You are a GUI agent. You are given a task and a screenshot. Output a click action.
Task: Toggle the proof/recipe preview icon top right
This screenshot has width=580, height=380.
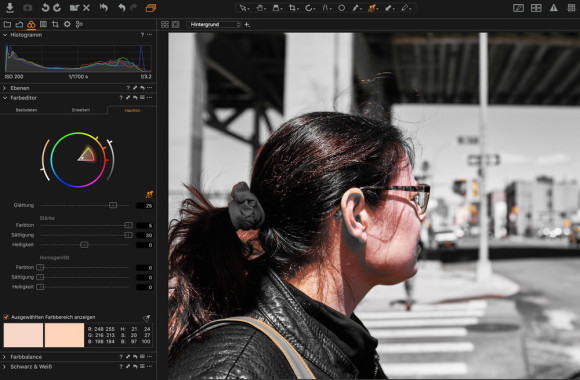[518, 8]
